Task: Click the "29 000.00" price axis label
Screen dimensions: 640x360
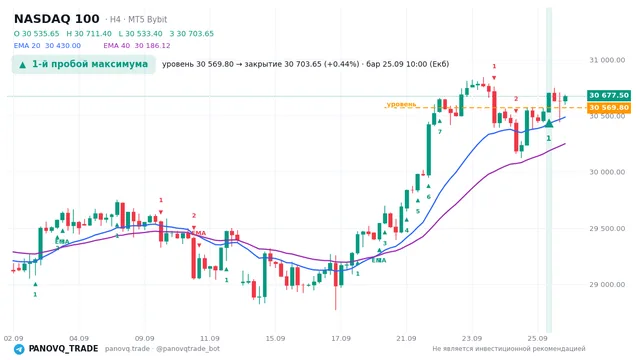Action: coord(607,284)
